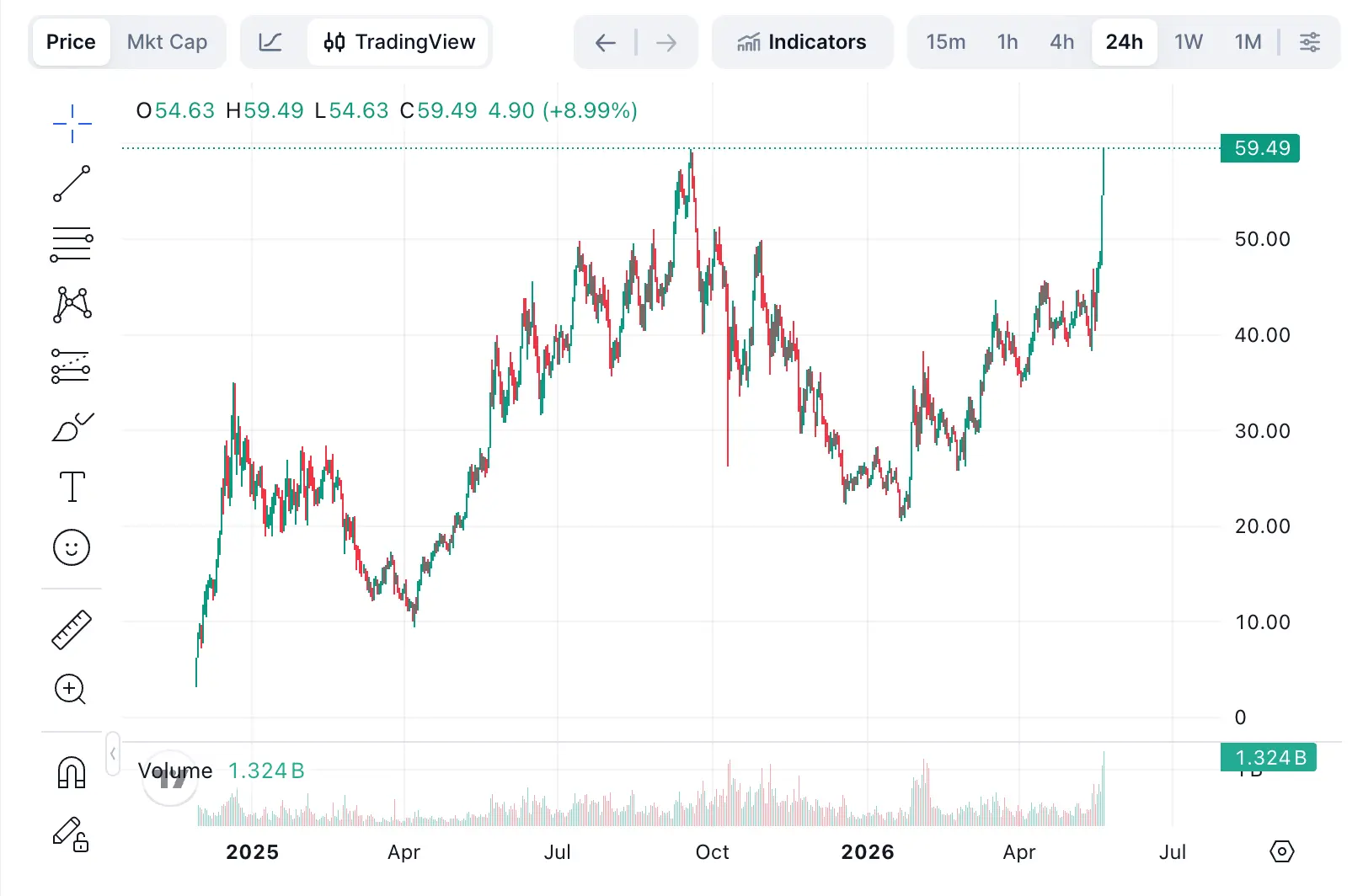The width and height of the screenshot is (1363, 896).
Task: Click the 10.00 price axis label
Action: [1262, 622]
